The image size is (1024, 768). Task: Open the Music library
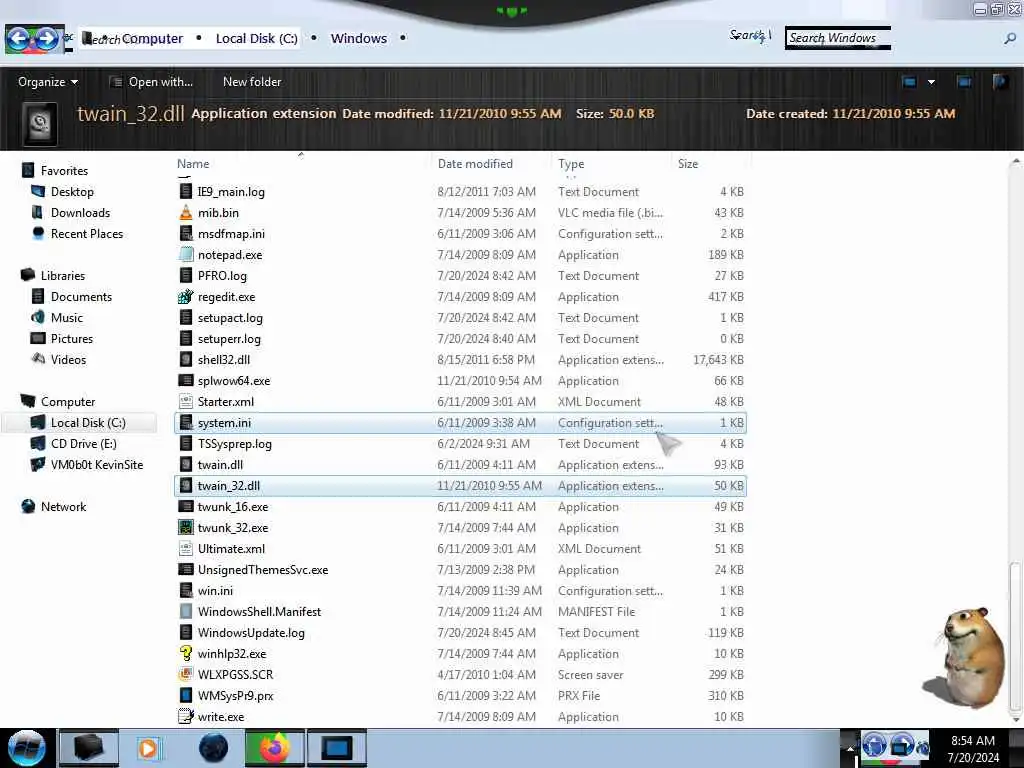coord(67,317)
